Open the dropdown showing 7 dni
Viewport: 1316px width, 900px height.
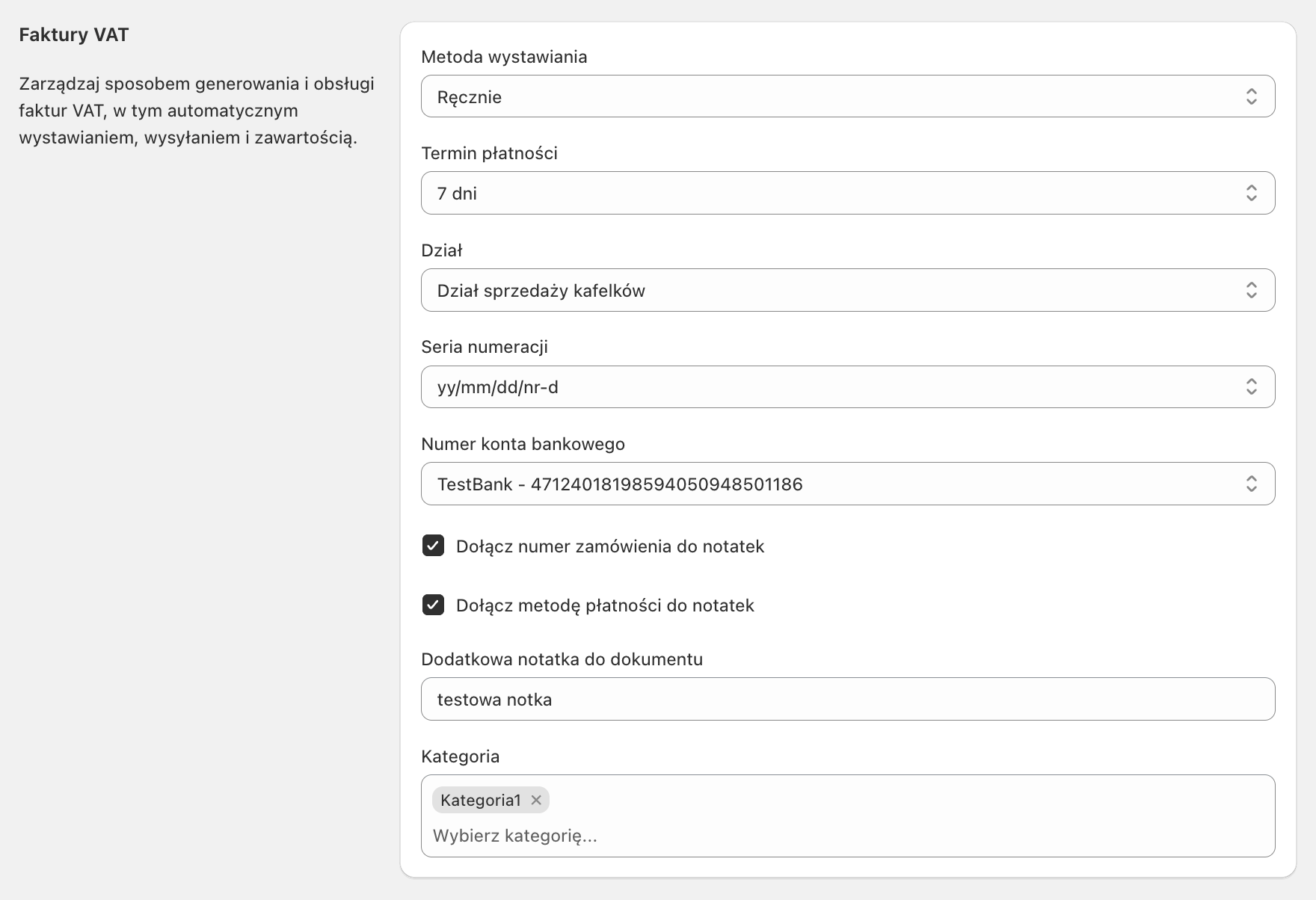click(822, 194)
